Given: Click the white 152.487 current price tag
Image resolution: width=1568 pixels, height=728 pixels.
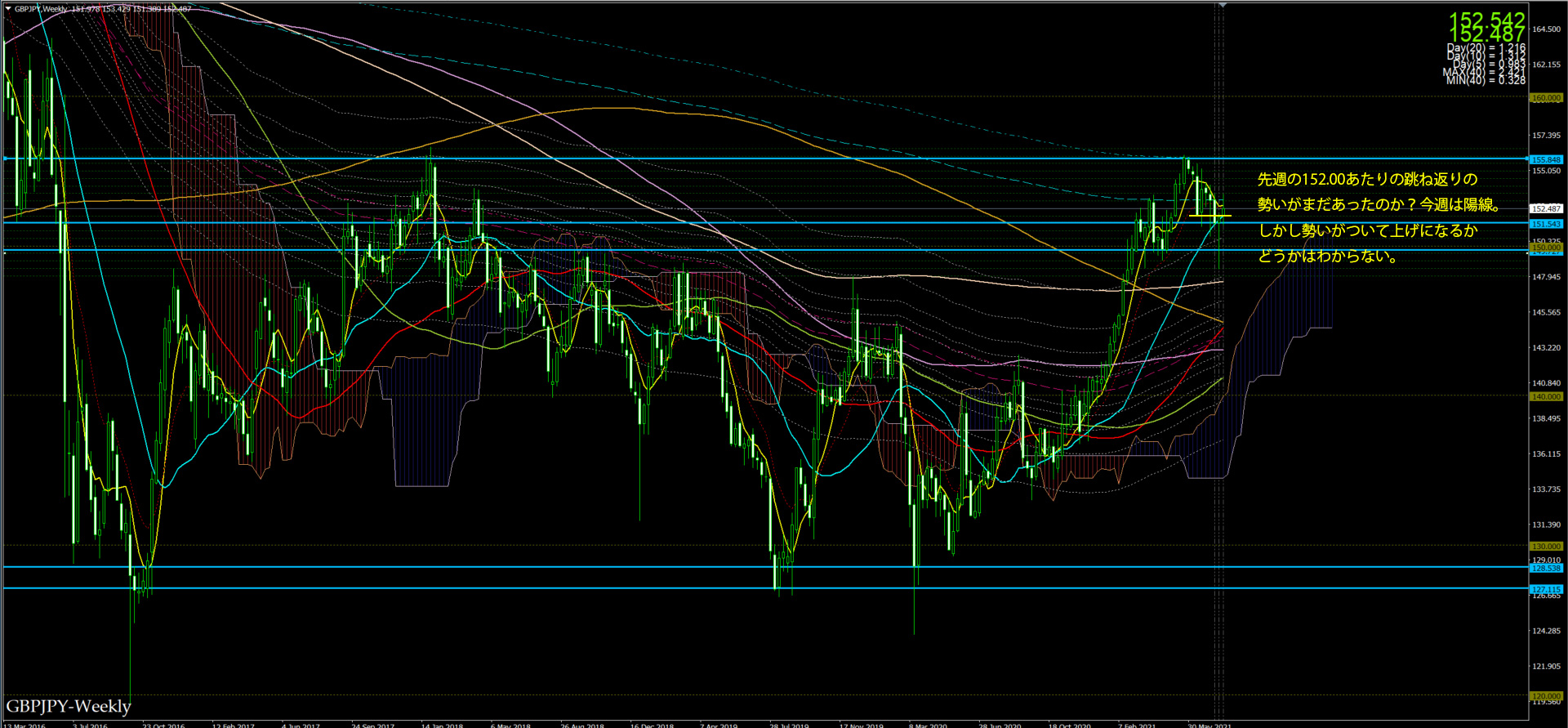Looking at the screenshot, I should pyautogui.click(x=1546, y=209).
